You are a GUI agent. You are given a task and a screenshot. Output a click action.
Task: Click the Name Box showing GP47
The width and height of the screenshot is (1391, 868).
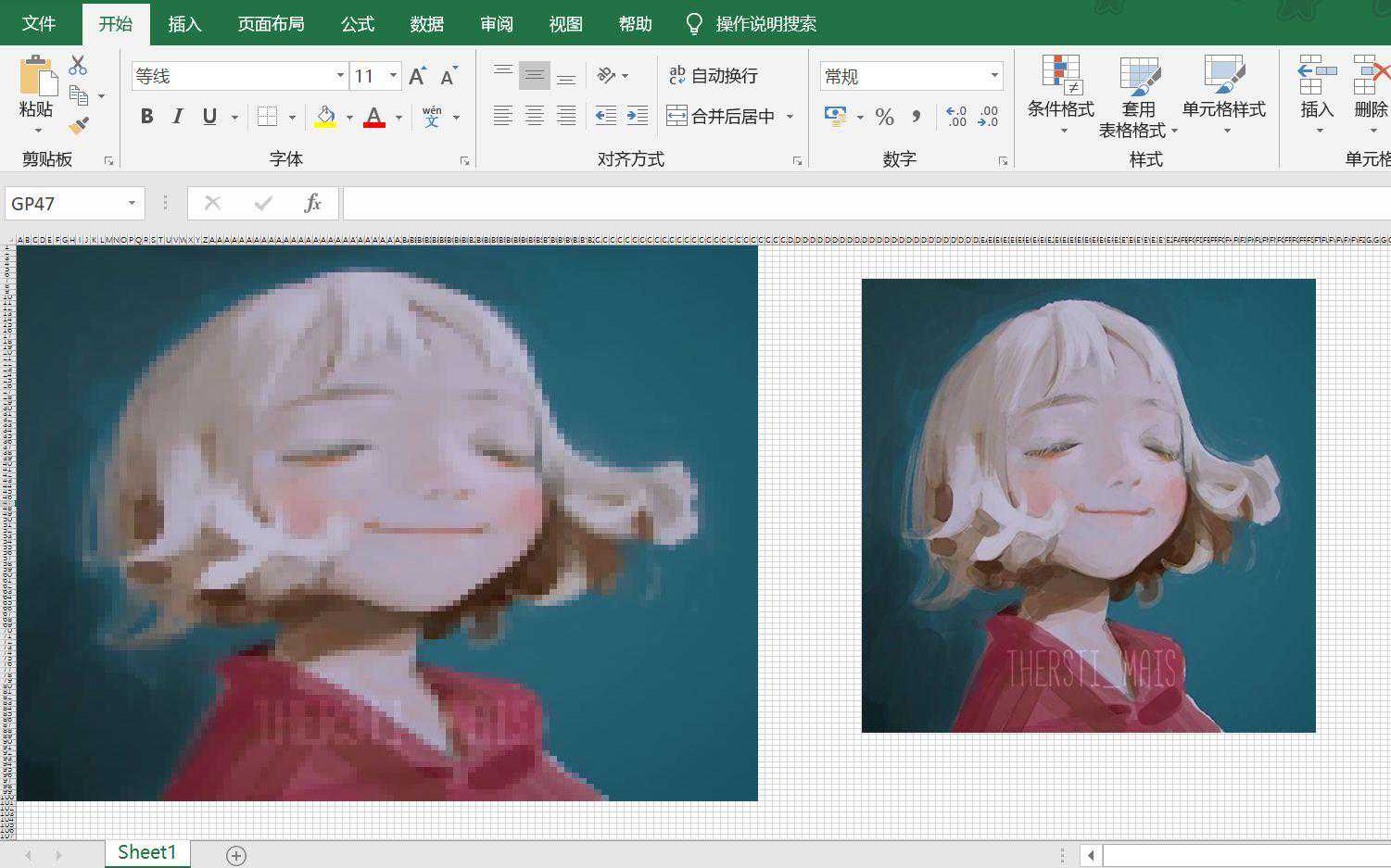pos(65,204)
